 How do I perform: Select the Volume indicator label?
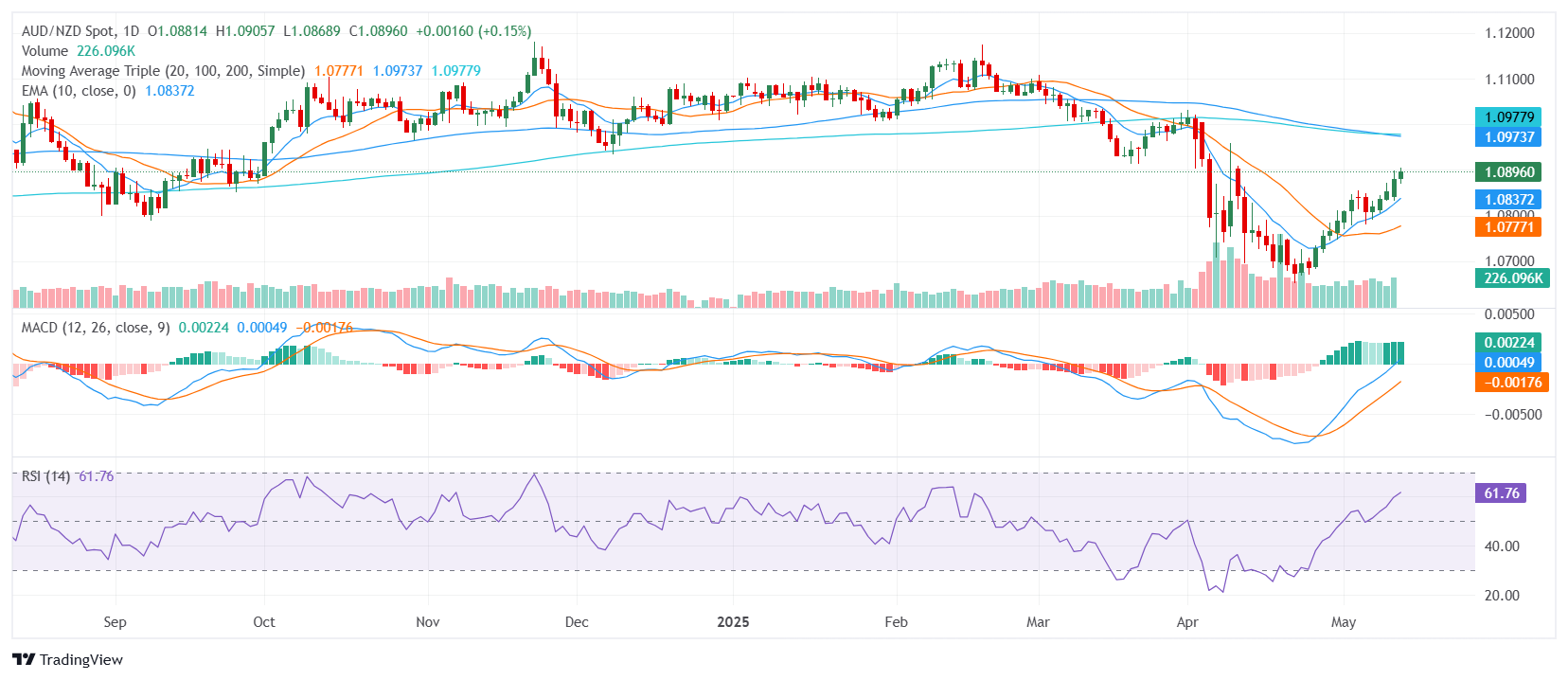click(x=45, y=51)
